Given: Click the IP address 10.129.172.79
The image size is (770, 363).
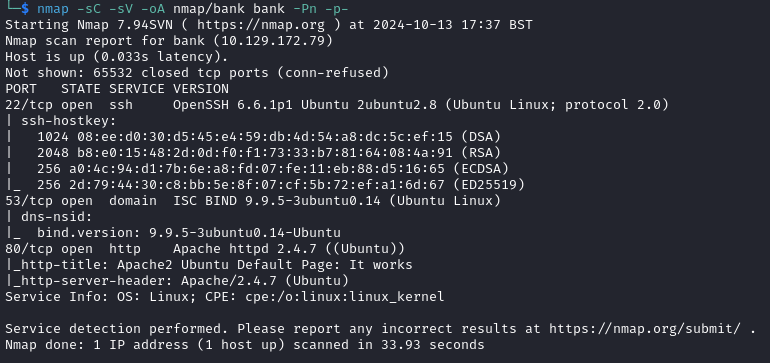Looking at the screenshot, I should point(276,41).
